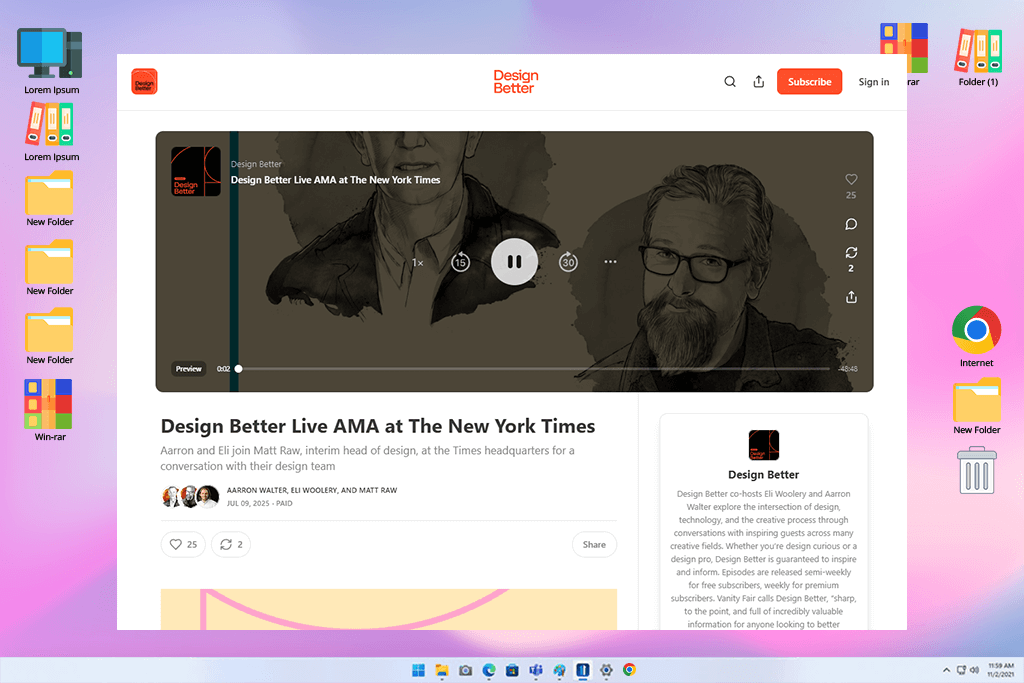This screenshot has height=683, width=1024.
Task: Change playback speed using the 1× control
Action: [x=417, y=262]
